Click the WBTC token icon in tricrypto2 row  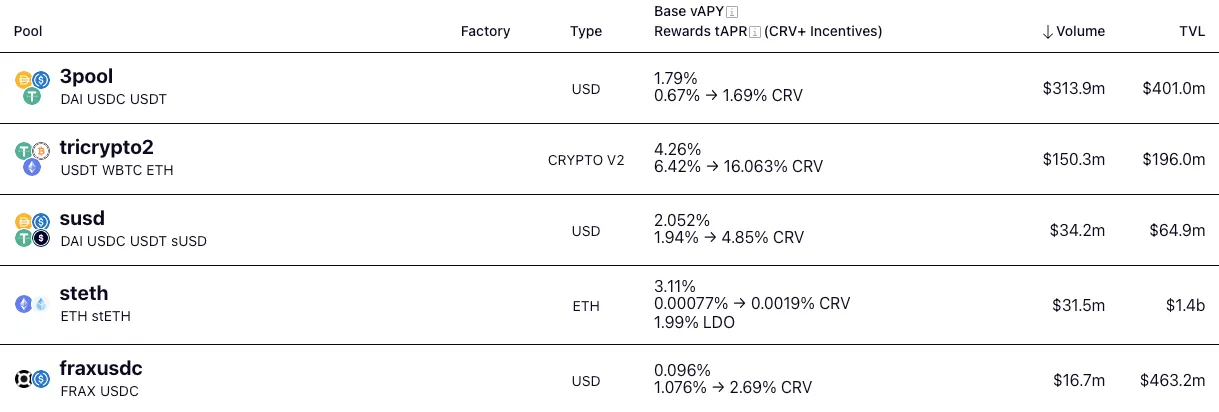41,151
